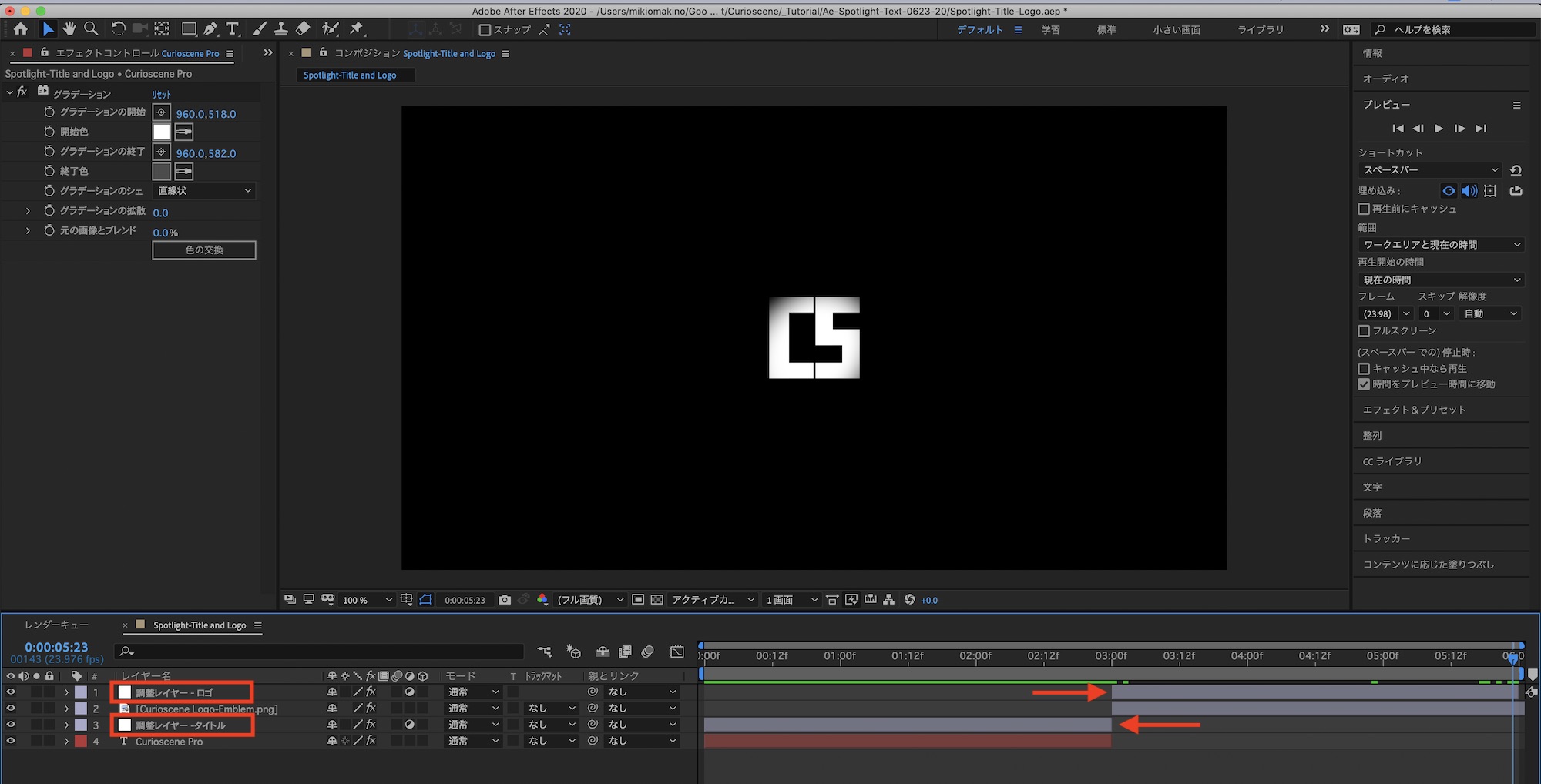This screenshot has height=784, width=1541.
Task: Select the Pen tool
Action: tap(210, 29)
